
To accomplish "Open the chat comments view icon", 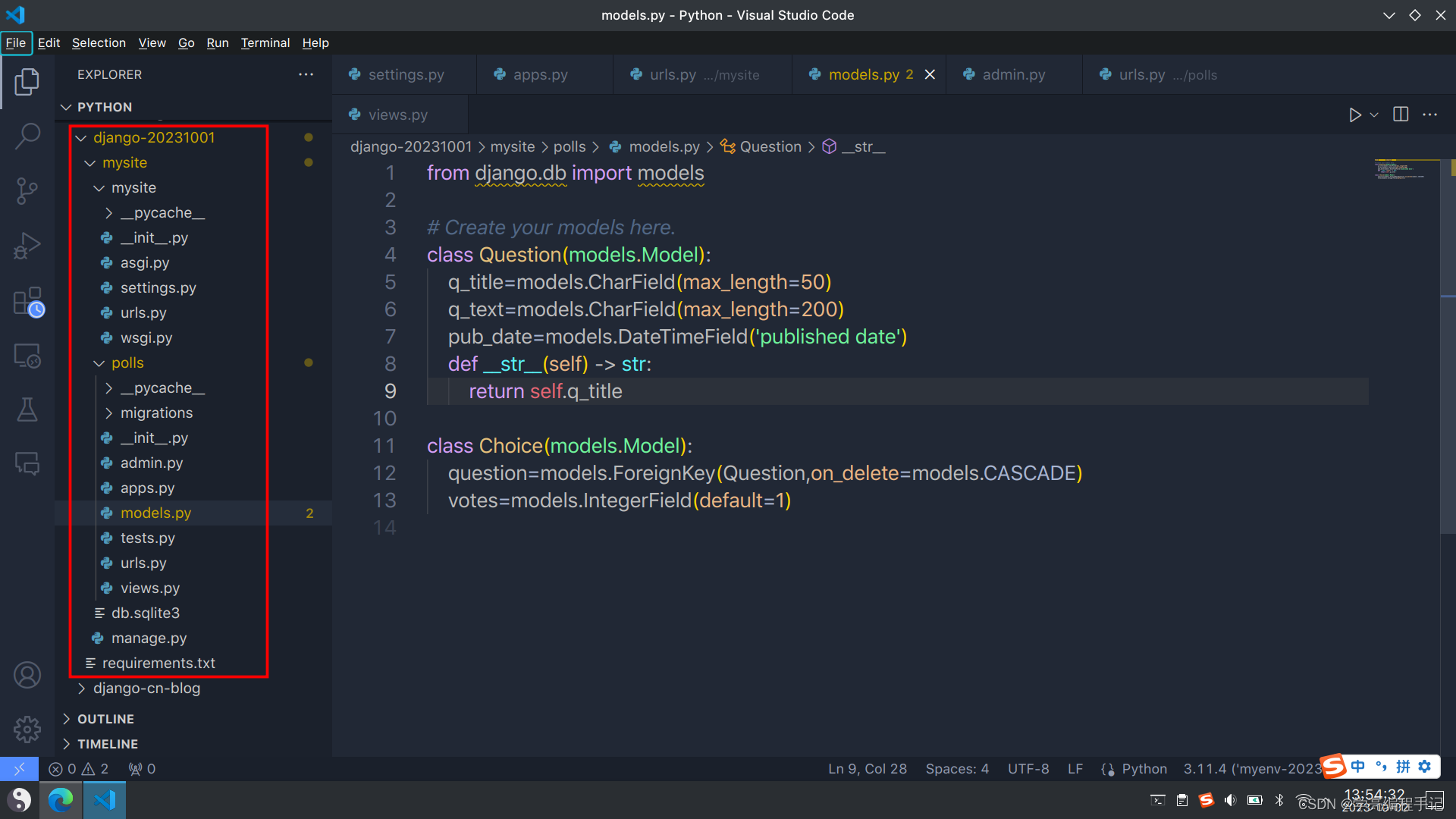I will (x=27, y=463).
